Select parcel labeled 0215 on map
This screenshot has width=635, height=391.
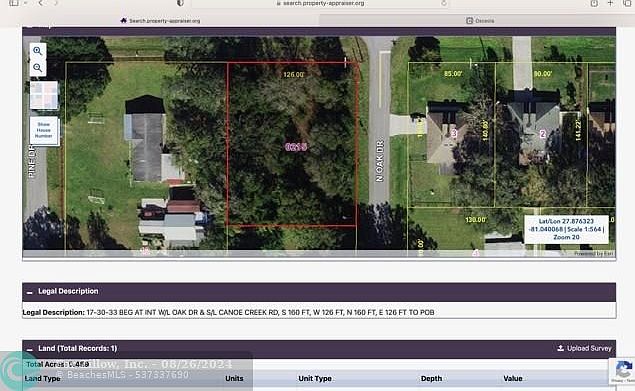[296, 147]
